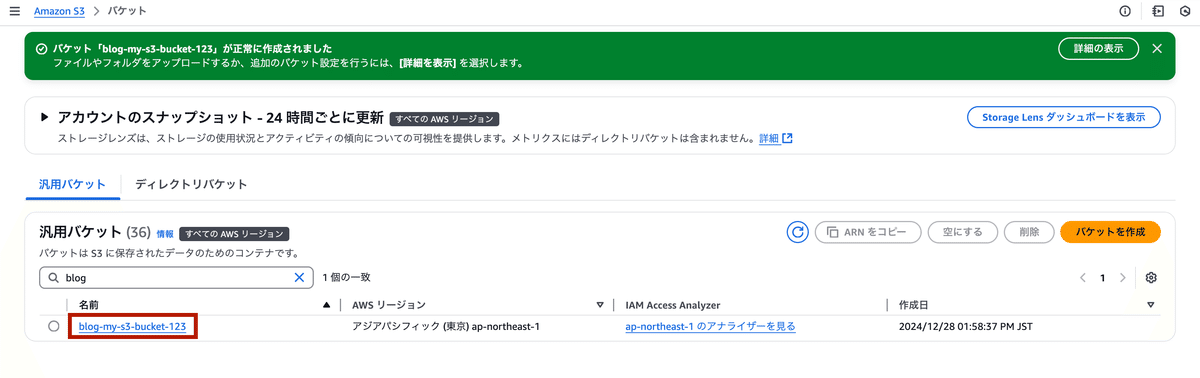The width and height of the screenshot is (1200, 378).
Task: Focus the bucket search field containing blog
Action: click(175, 277)
